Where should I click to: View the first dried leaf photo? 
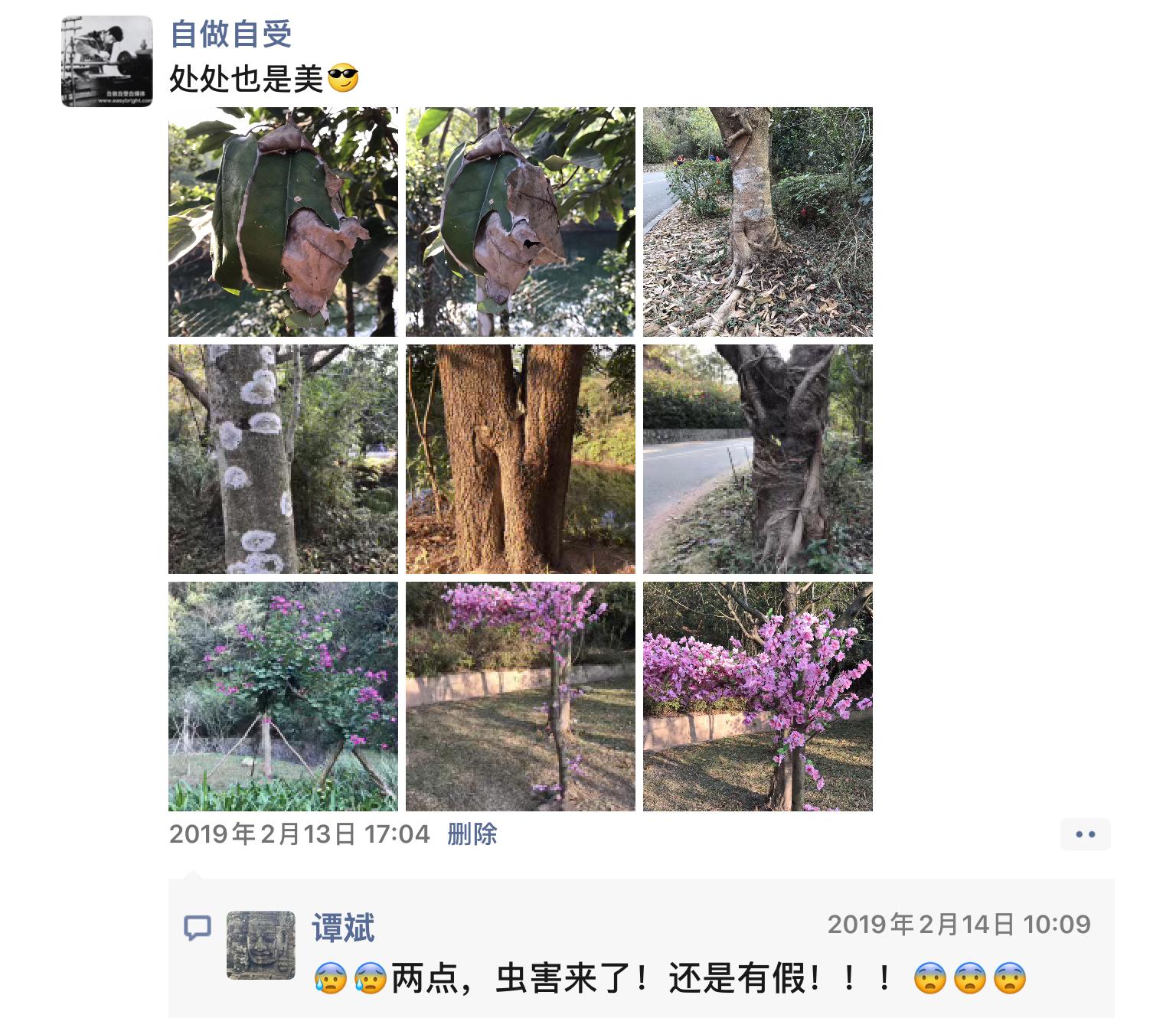[283, 222]
